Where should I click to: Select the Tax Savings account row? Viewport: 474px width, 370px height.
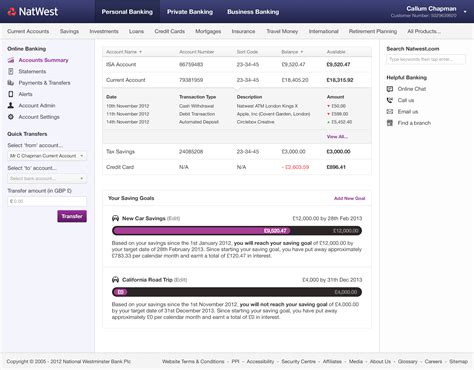coord(237,152)
